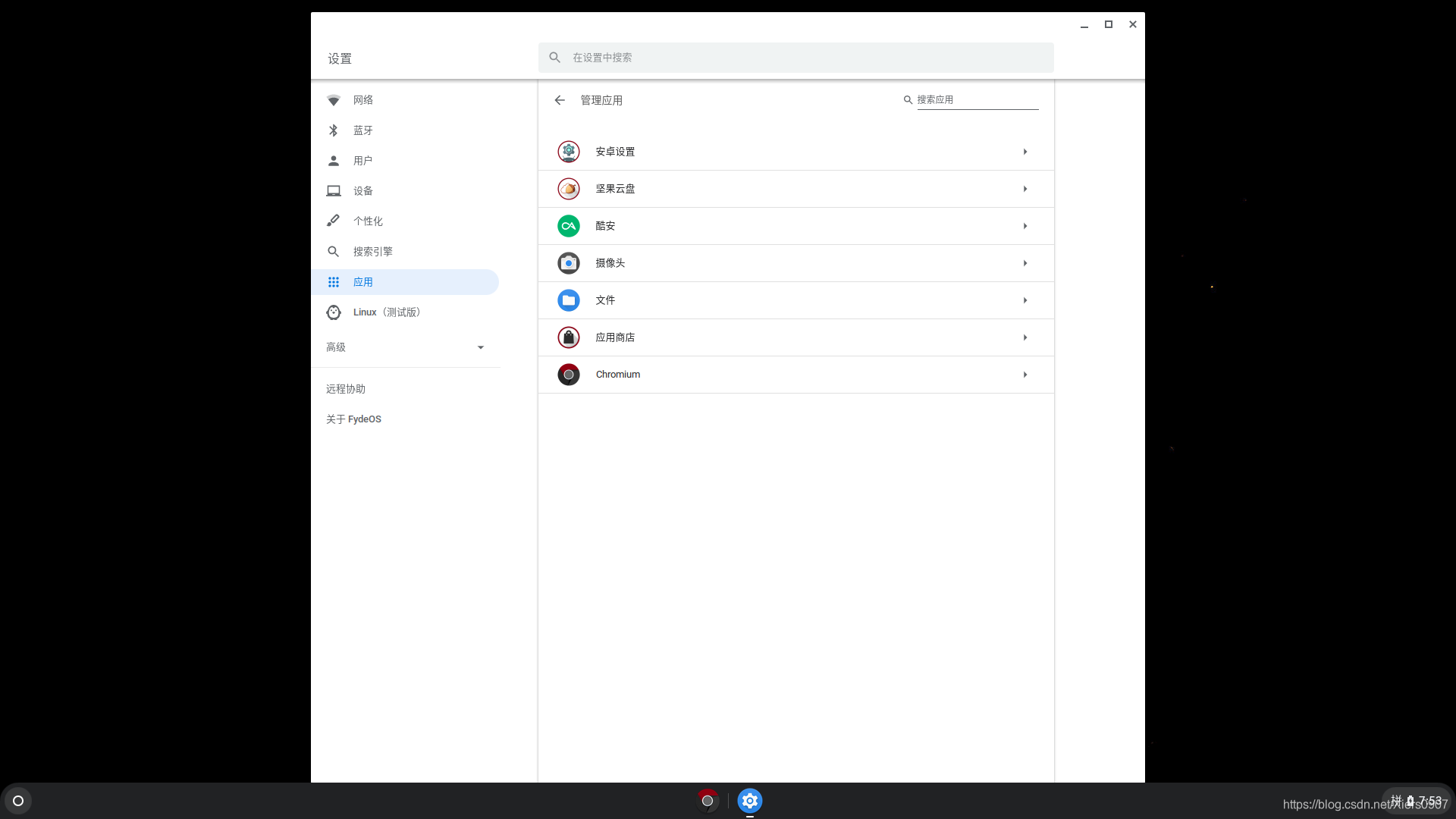Click the 安卓设置 app icon
The width and height of the screenshot is (1456, 819).
(568, 152)
